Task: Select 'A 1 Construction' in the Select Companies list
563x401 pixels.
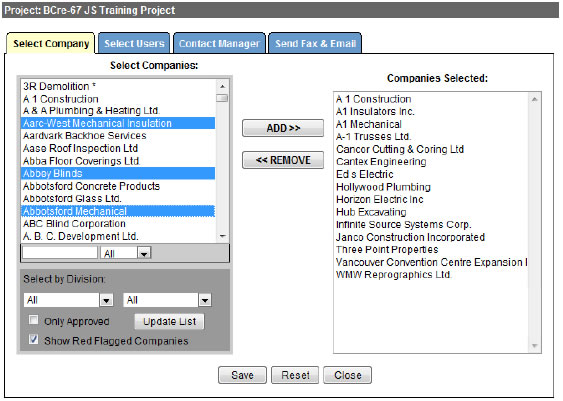Action: tap(118, 99)
